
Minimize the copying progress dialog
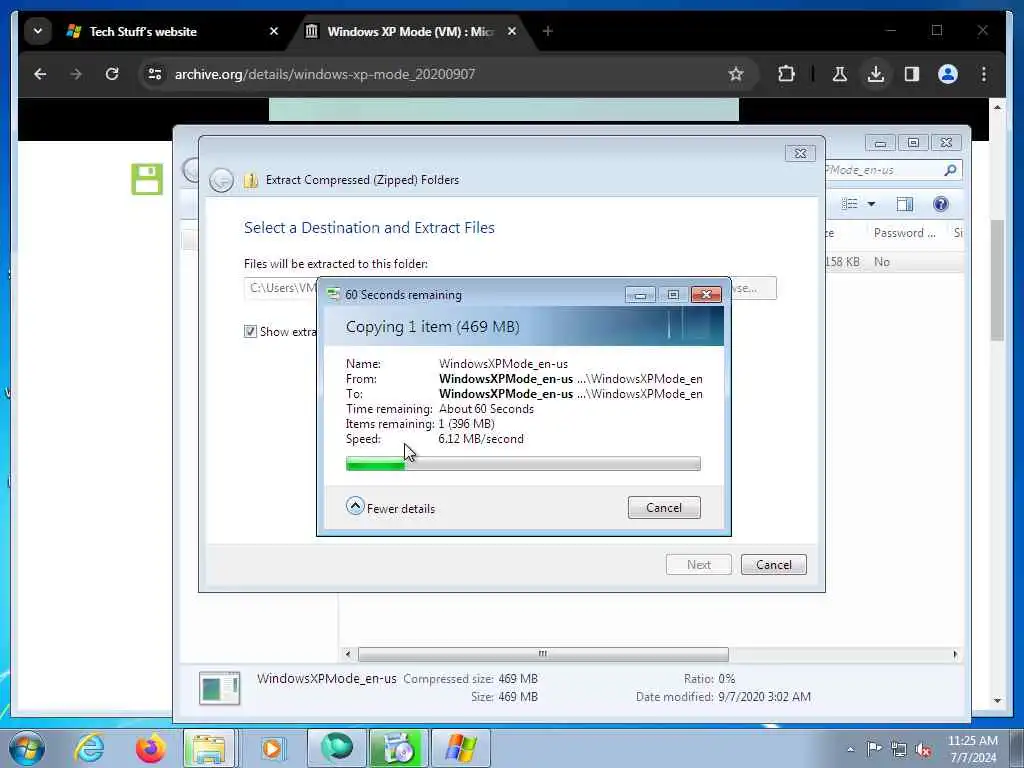coord(640,295)
